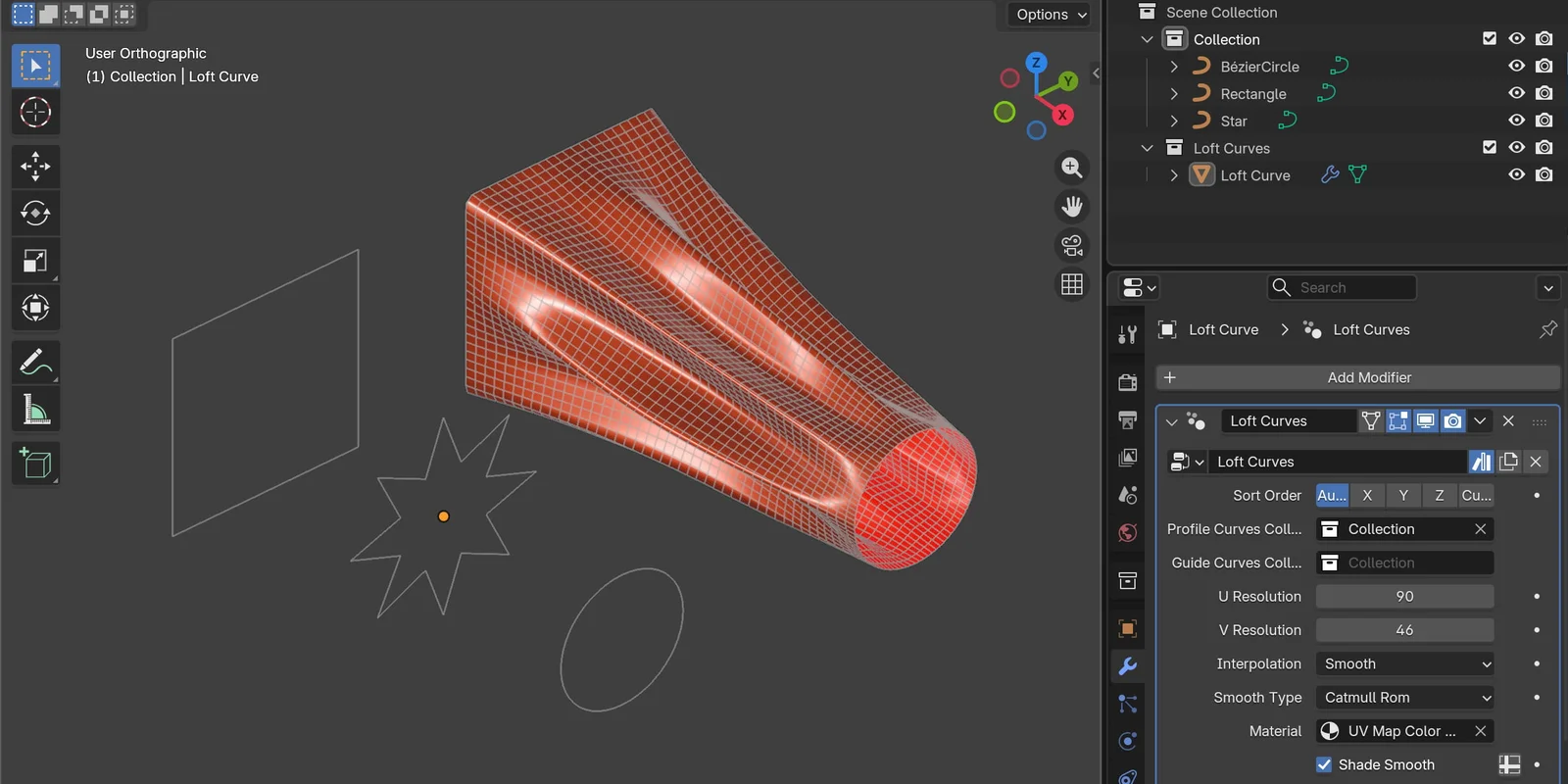
Task: Exclude Loft Curves collection checkbox
Action: [x=1490, y=147]
